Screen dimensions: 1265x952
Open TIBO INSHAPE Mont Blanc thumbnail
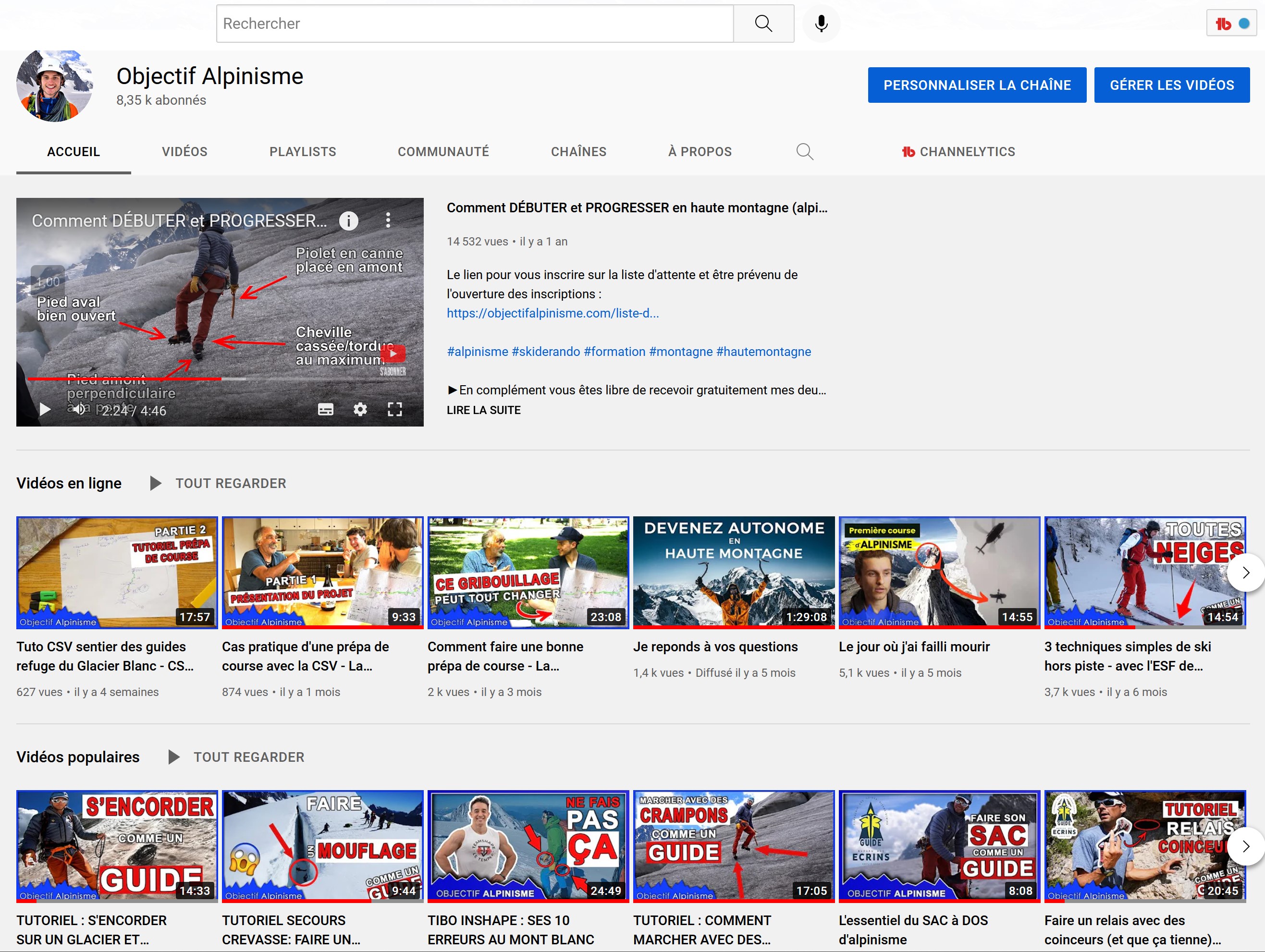(528, 846)
